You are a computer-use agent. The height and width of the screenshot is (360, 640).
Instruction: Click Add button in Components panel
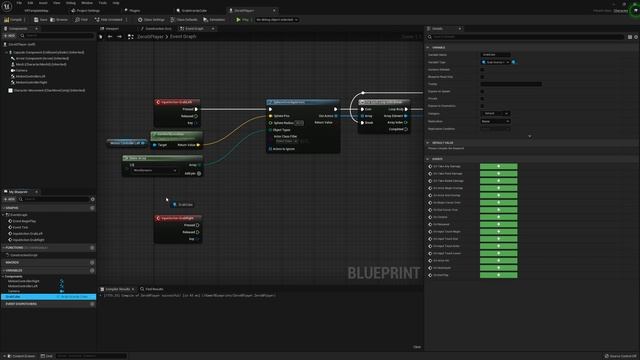[9, 36]
